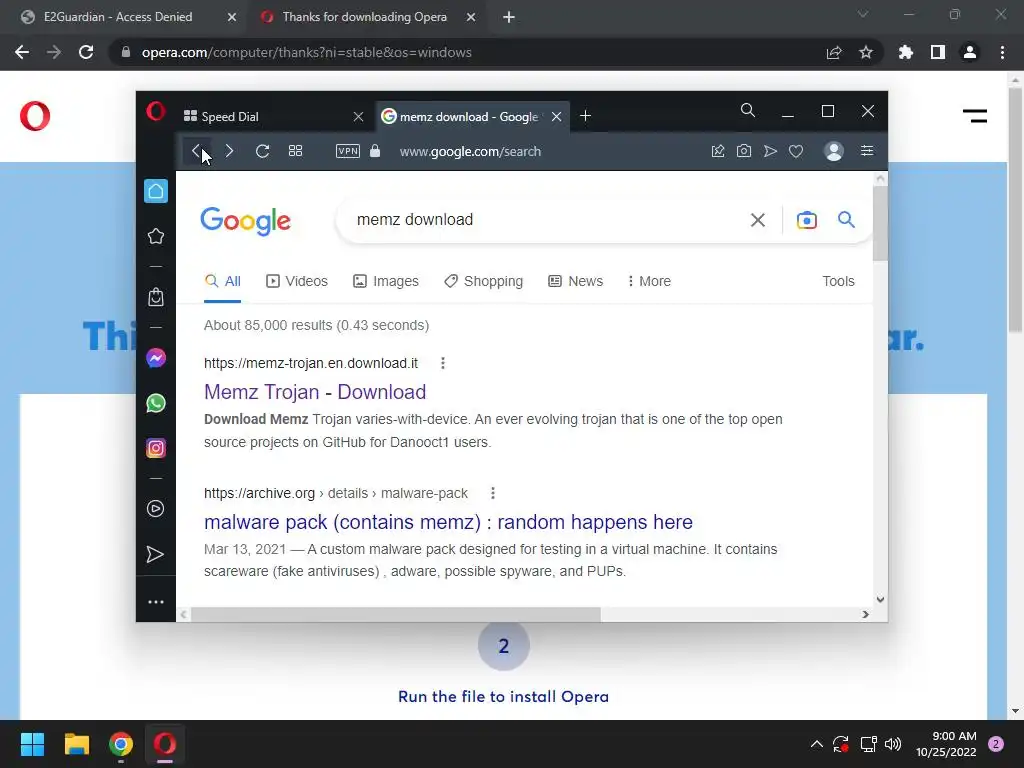Open hamburger menu on Opera website page
Viewport: 1024px width, 768px height.
coord(975,116)
